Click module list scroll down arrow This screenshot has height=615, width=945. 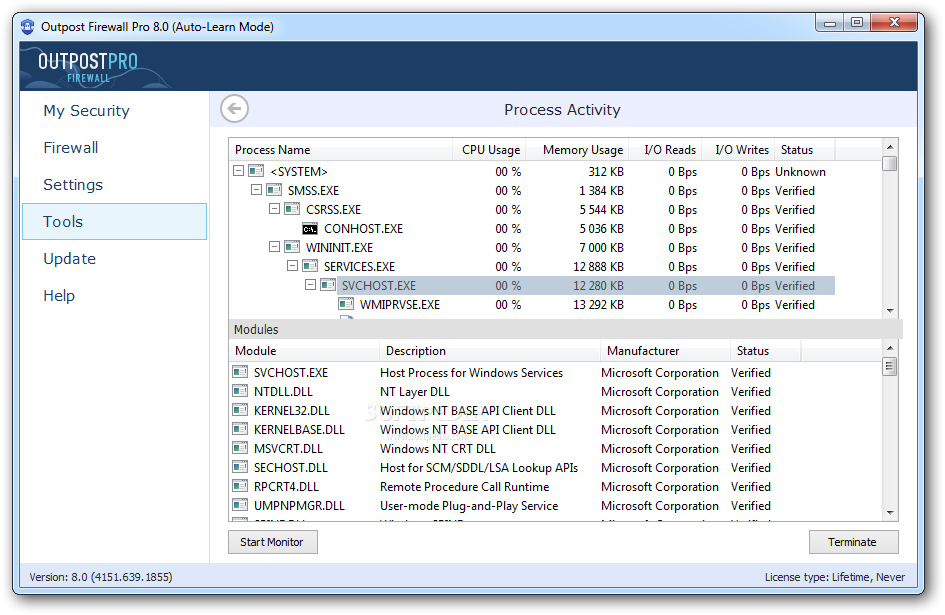890,512
